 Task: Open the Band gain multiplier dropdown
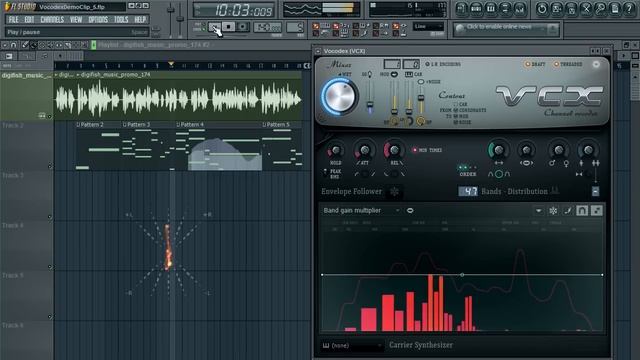point(361,211)
